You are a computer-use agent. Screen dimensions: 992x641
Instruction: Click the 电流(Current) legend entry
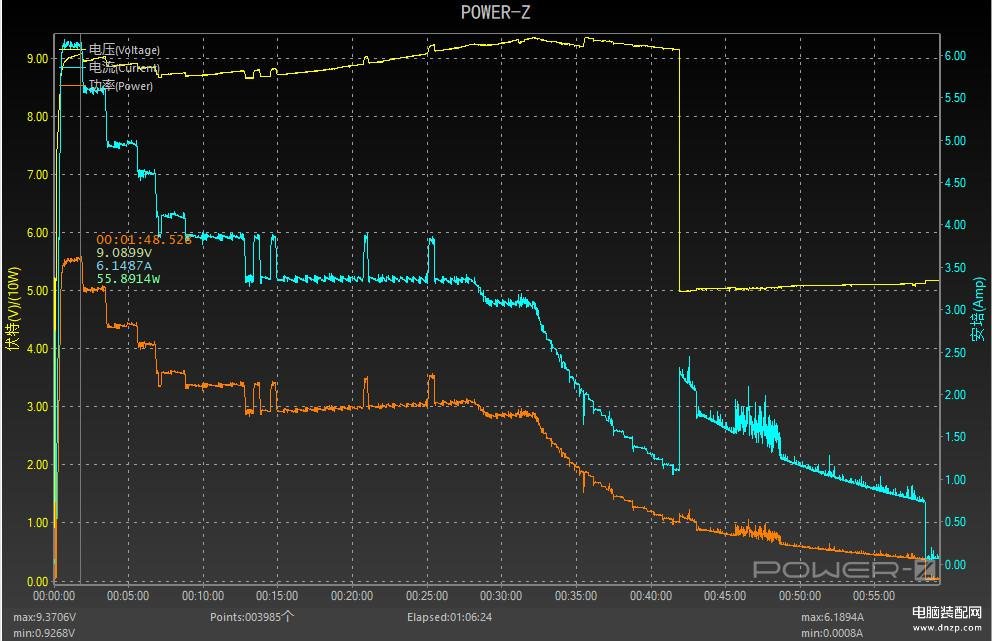click(x=110, y=67)
